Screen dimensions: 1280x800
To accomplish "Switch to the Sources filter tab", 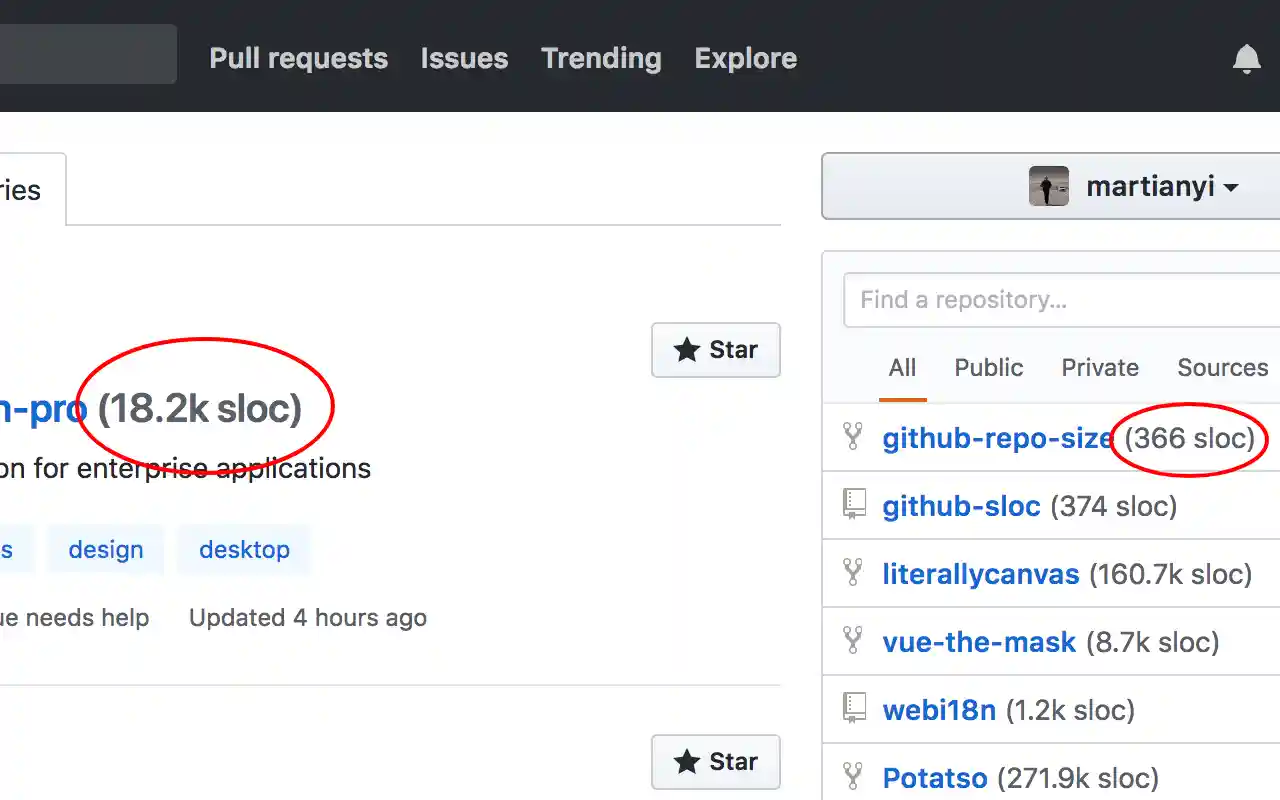I will click(x=1222, y=368).
